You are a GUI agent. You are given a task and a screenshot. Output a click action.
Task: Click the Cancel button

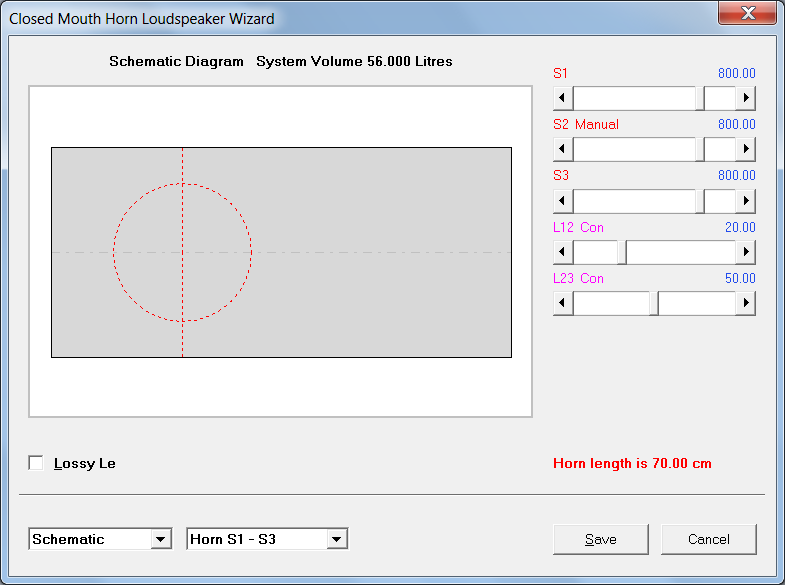click(708, 539)
